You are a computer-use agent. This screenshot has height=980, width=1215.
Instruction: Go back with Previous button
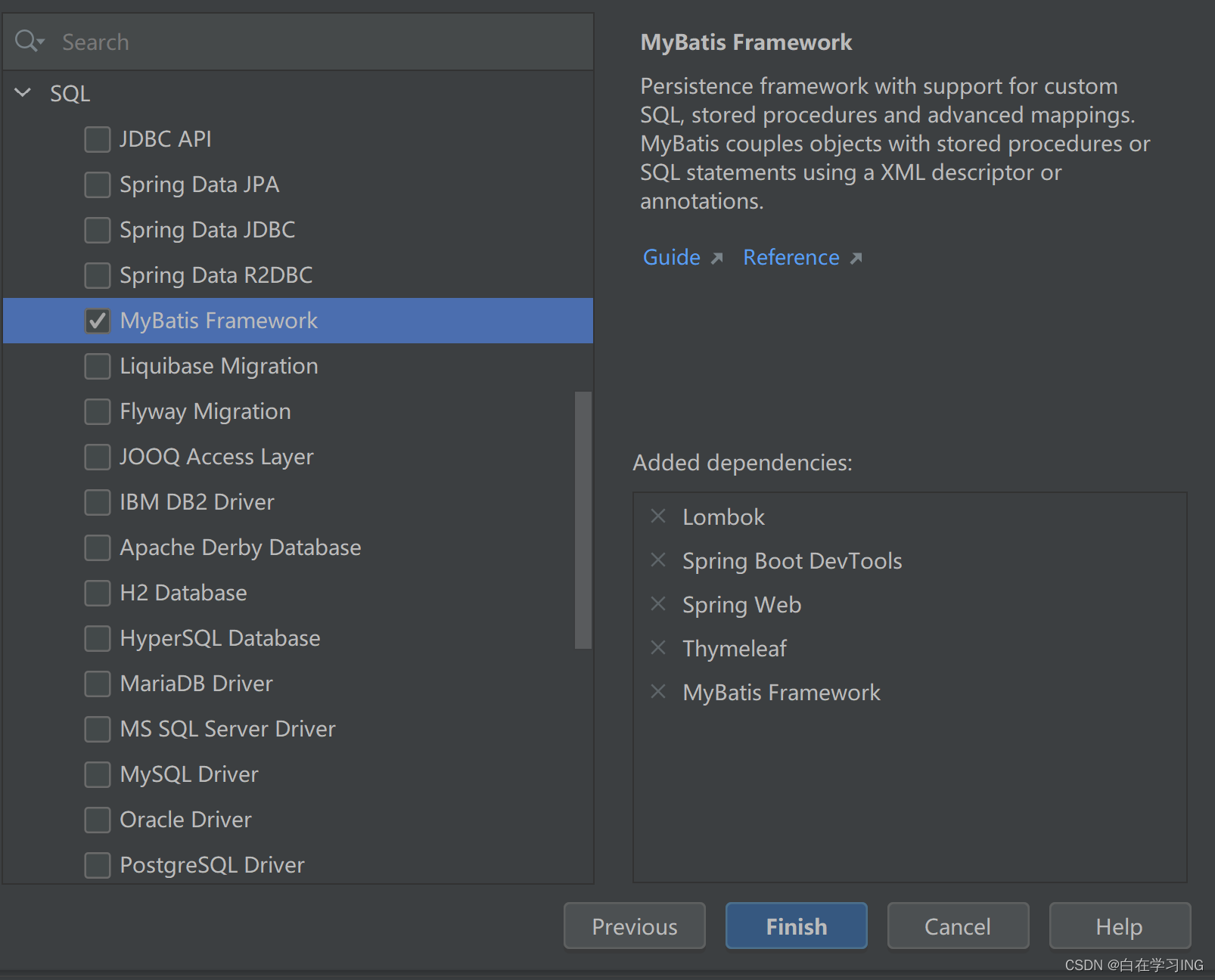point(634,926)
